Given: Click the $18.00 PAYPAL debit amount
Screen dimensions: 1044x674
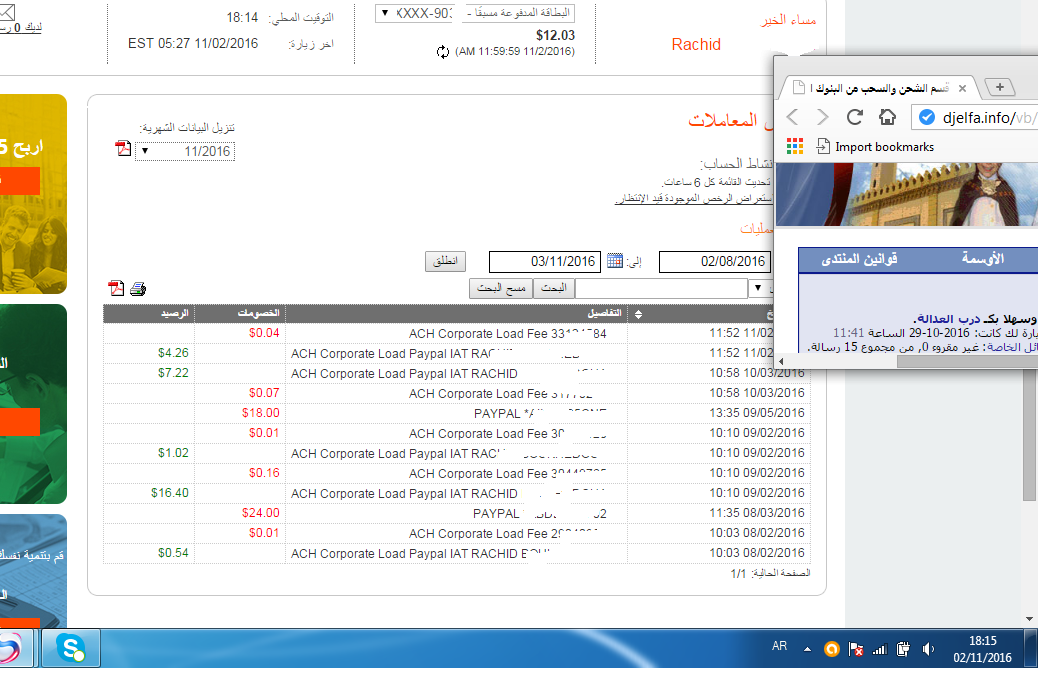Looking at the screenshot, I should coord(261,413).
